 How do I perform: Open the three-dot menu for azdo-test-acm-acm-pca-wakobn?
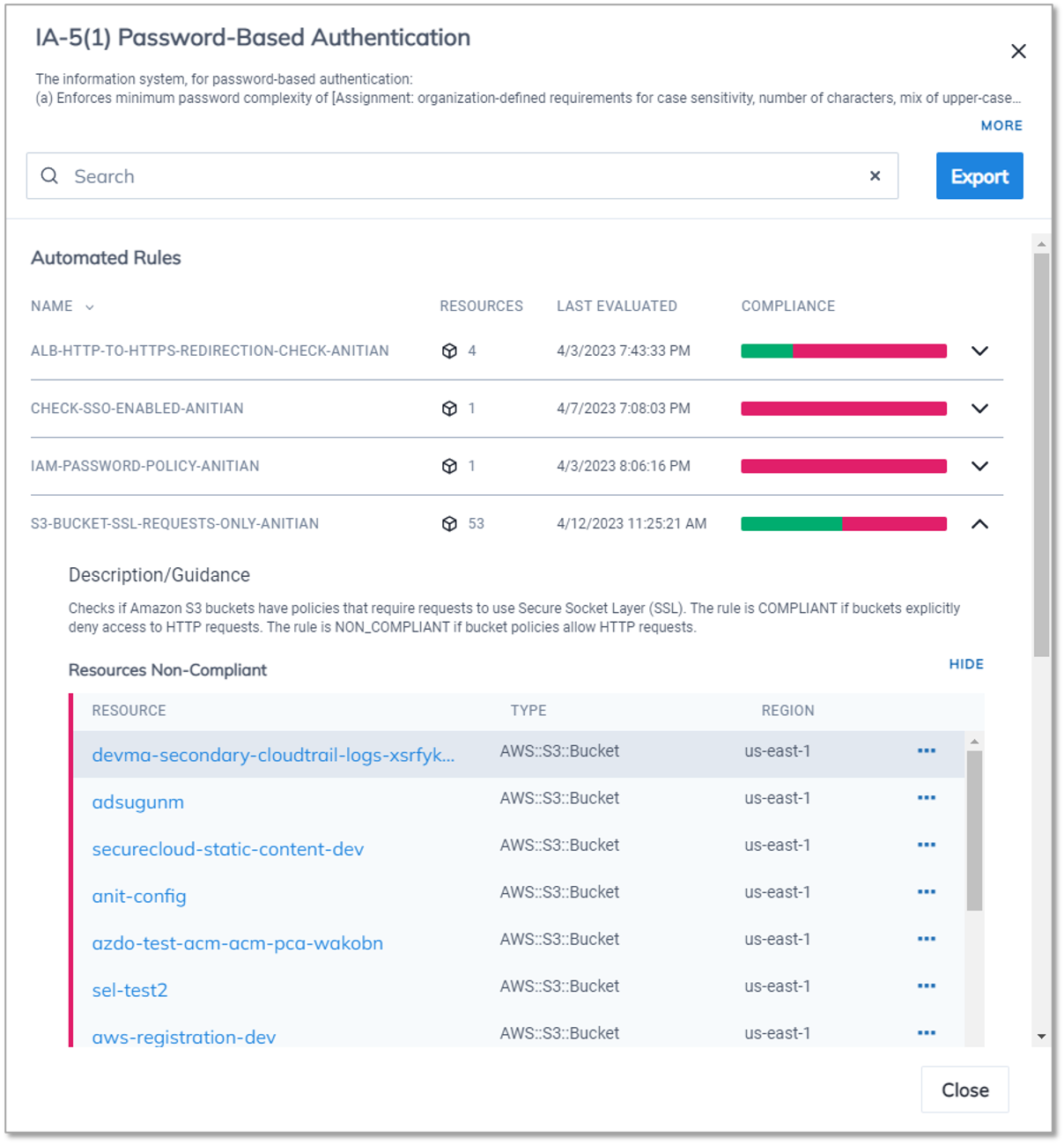pos(927,939)
